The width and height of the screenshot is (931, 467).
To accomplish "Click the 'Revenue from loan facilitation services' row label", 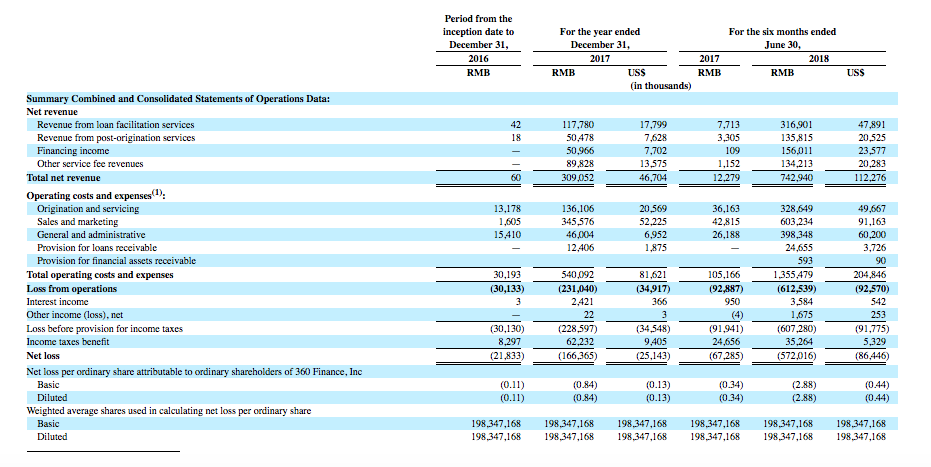I will pyautogui.click(x=115, y=125).
